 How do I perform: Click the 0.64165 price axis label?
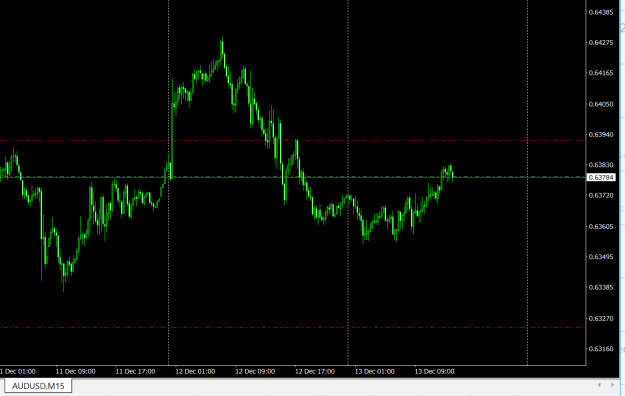pos(601,73)
